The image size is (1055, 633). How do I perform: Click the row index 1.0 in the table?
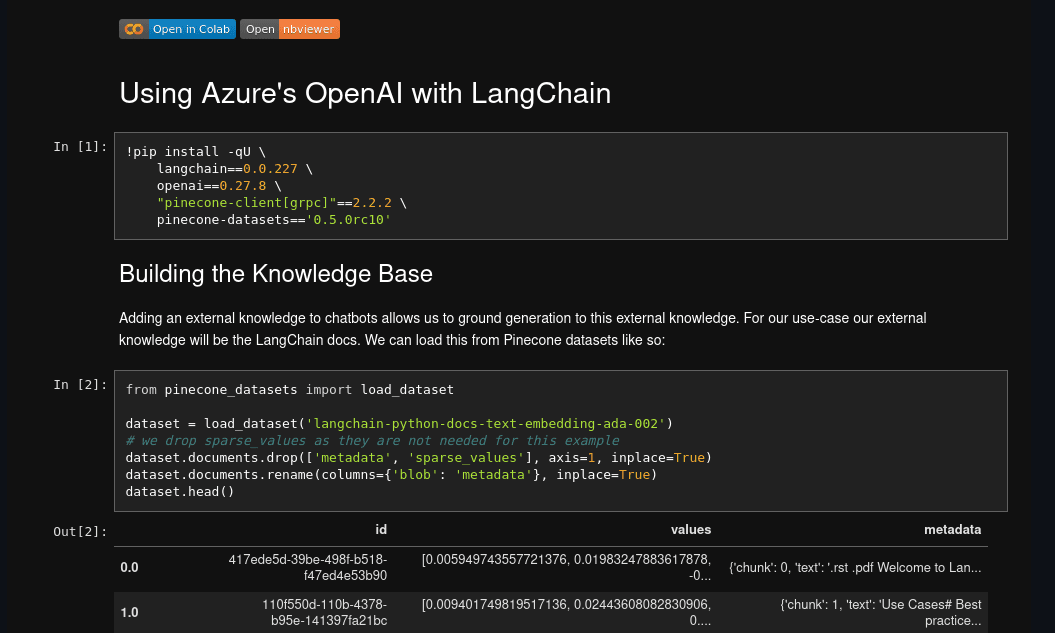click(x=129, y=612)
